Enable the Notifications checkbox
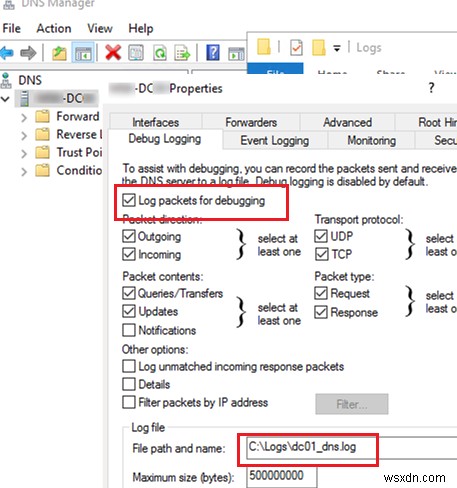The image size is (457, 488). coord(129,330)
